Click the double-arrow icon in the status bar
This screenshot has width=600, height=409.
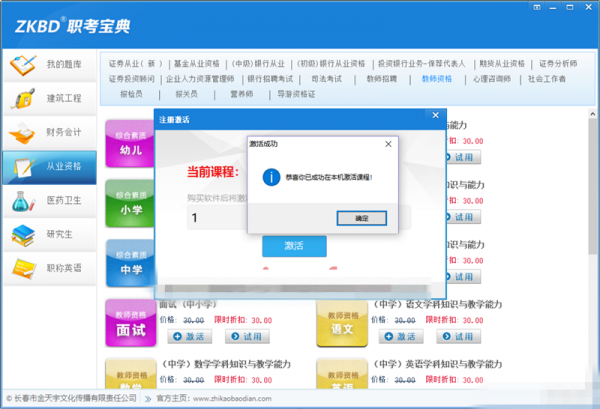click(148, 399)
